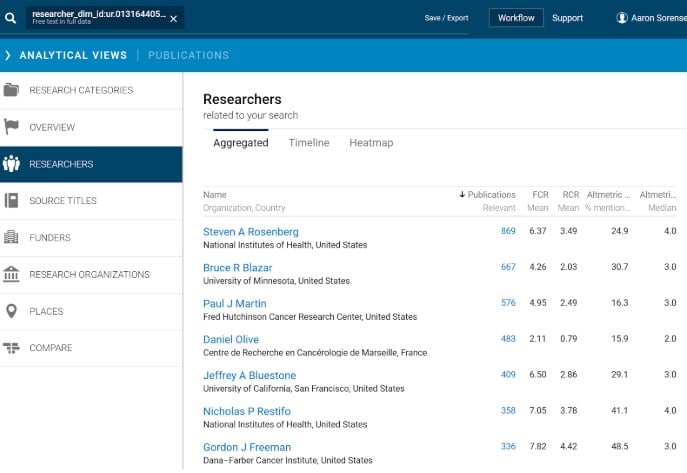Click the Overview flag icon
The image size is (687, 473).
point(12,127)
